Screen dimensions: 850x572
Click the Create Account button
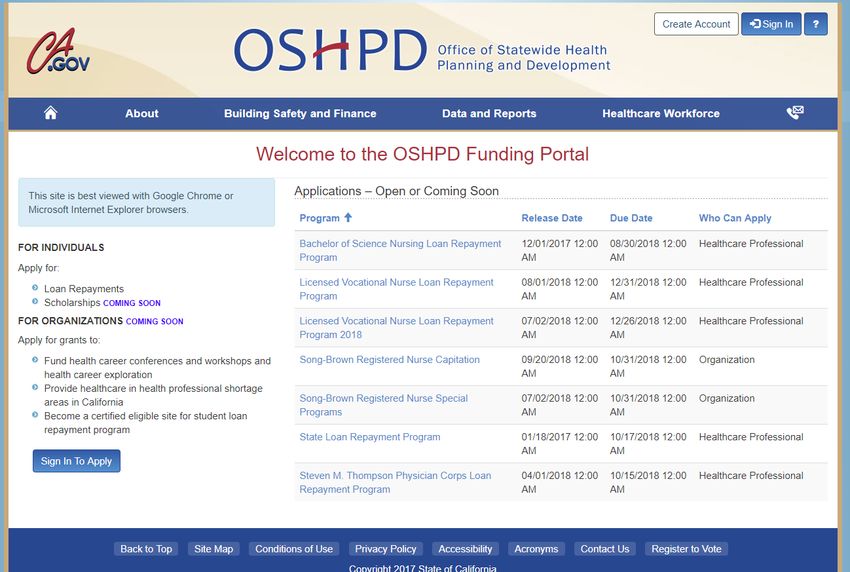coord(696,24)
